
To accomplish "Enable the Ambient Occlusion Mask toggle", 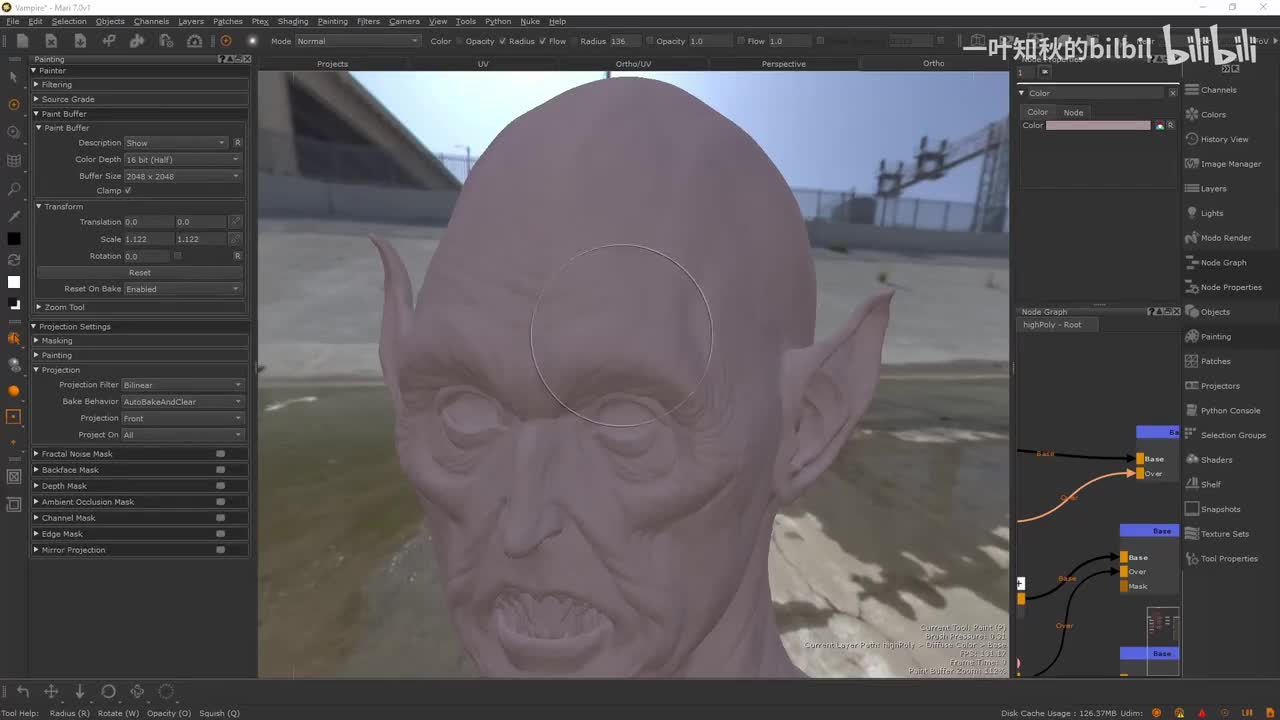I will (220, 502).
